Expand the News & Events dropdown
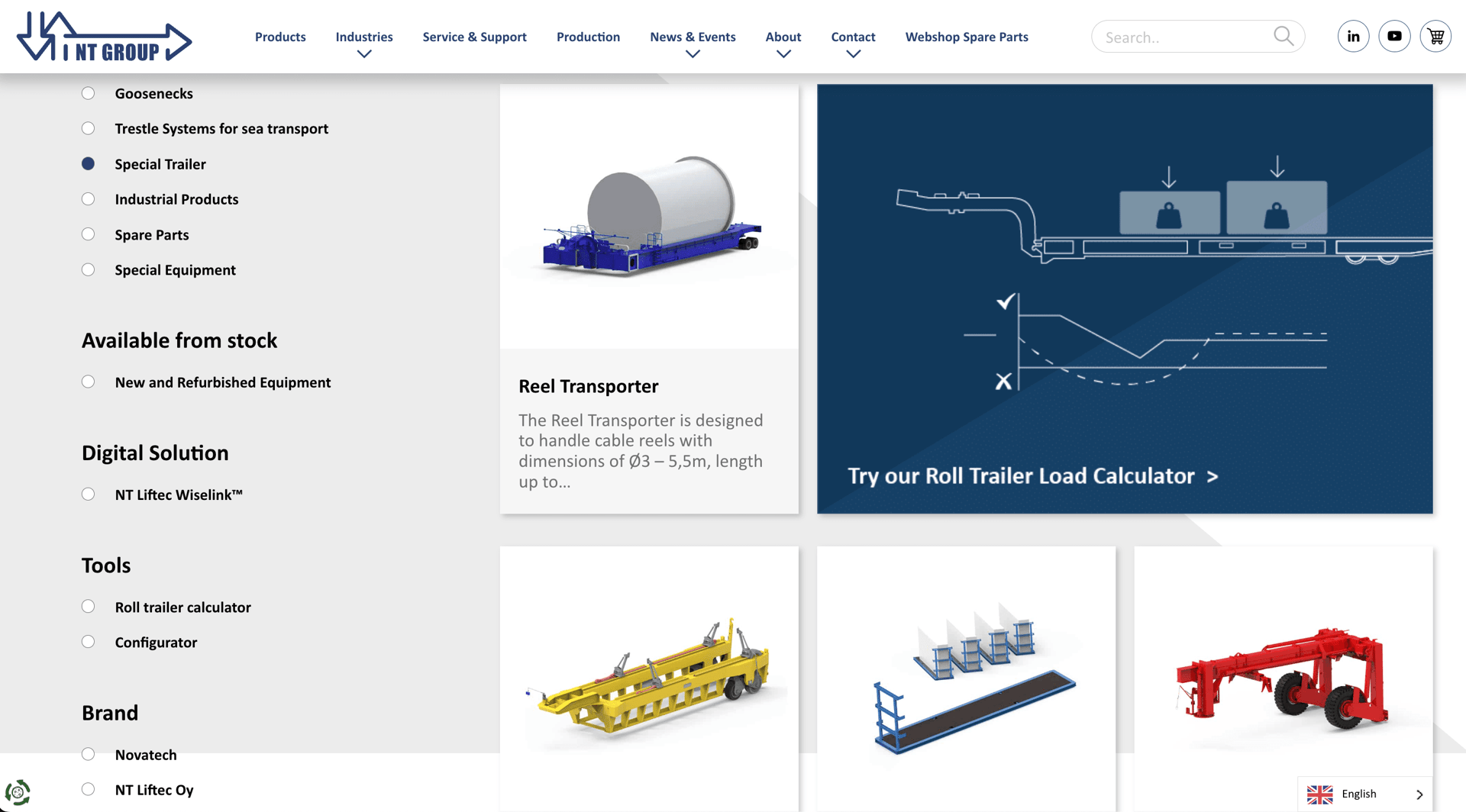This screenshot has width=1466, height=812. click(693, 54)
